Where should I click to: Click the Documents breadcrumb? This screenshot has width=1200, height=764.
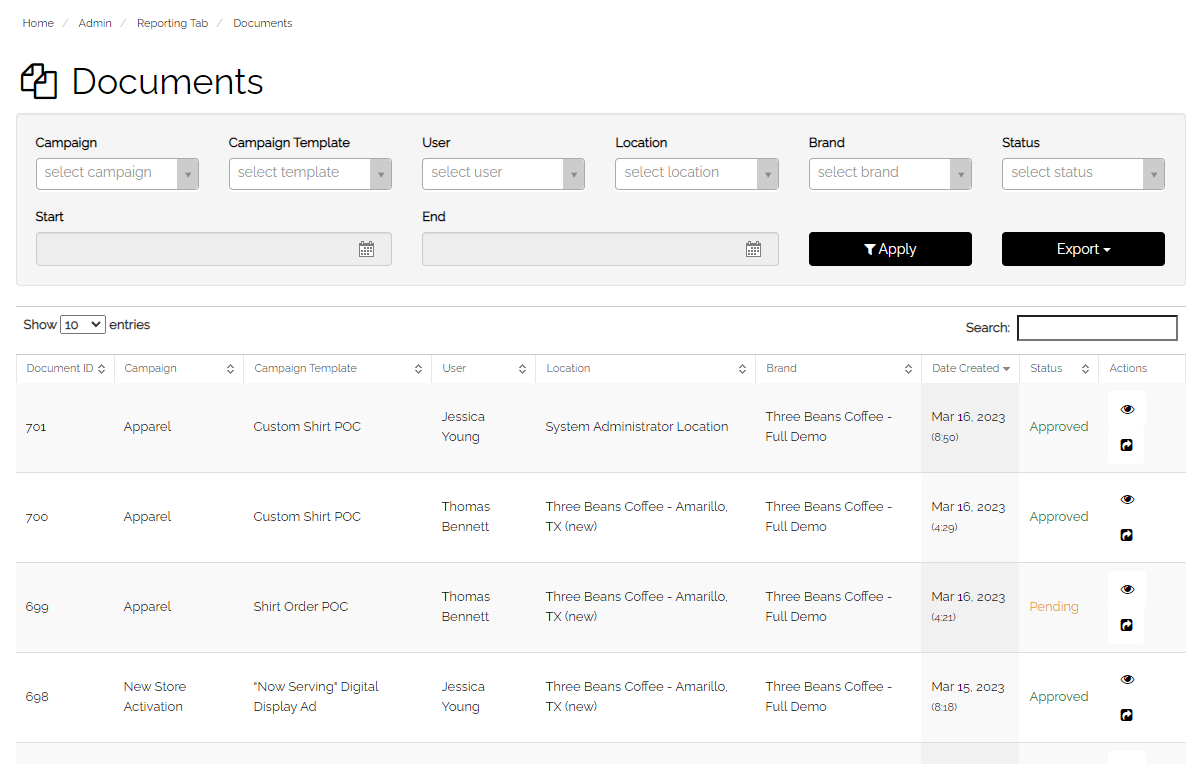(263, 23)
